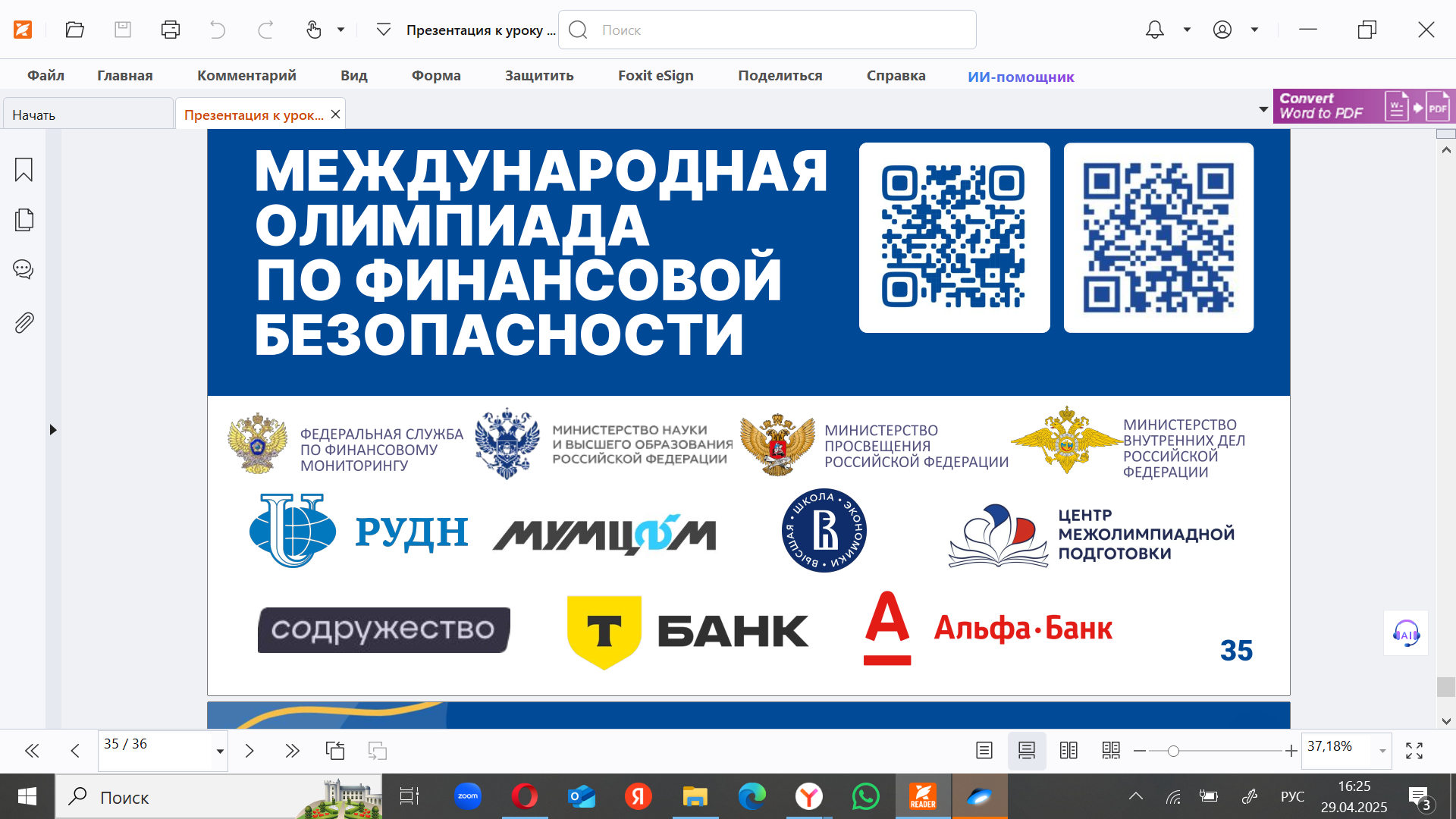Image resolution: width=1456 pixels, height=819 pixels.
Task: Open the Bookmarks panel
Action: click(x=24, y=170)
